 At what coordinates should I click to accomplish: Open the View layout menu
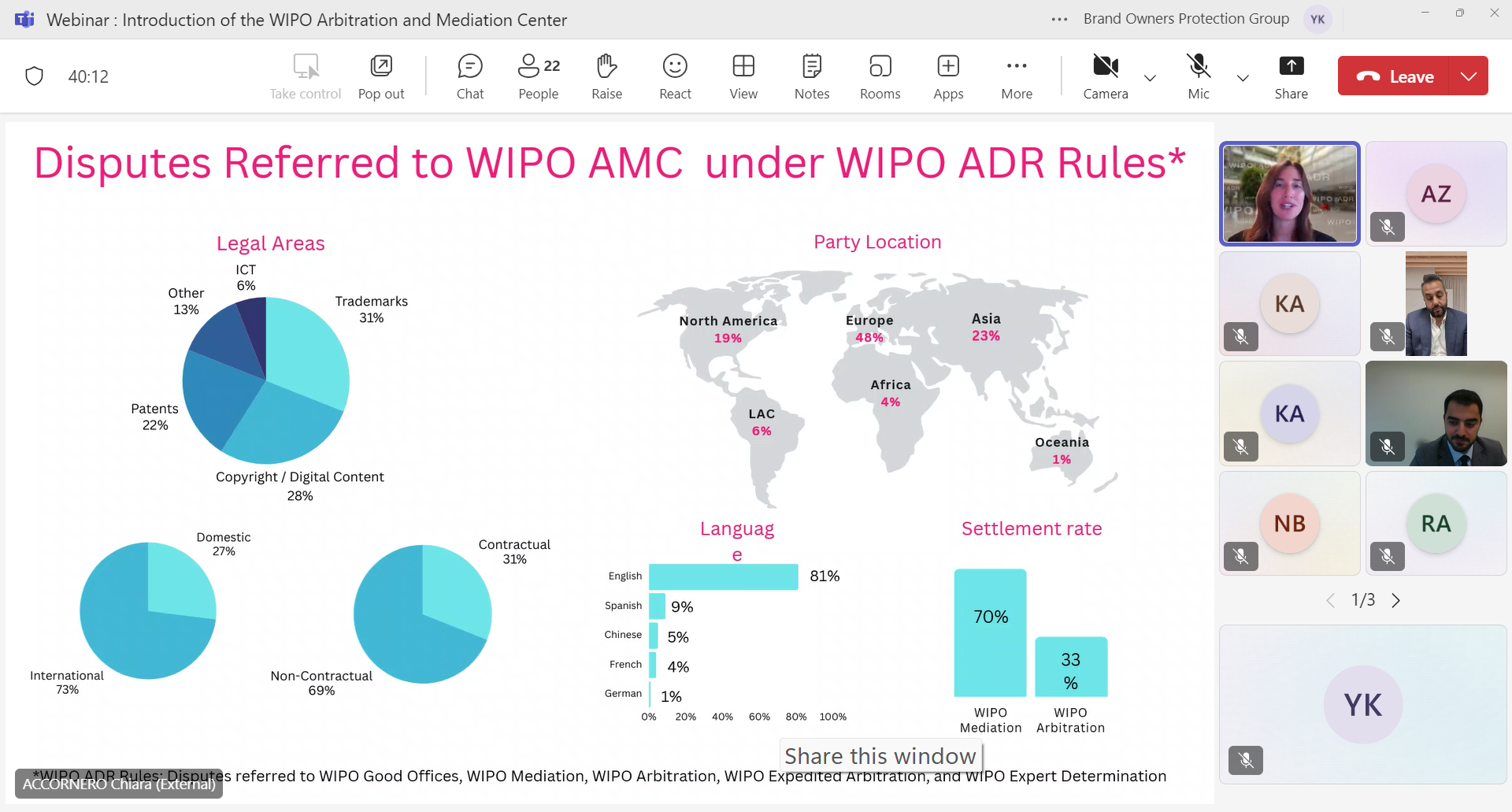[x=743, y=76]
